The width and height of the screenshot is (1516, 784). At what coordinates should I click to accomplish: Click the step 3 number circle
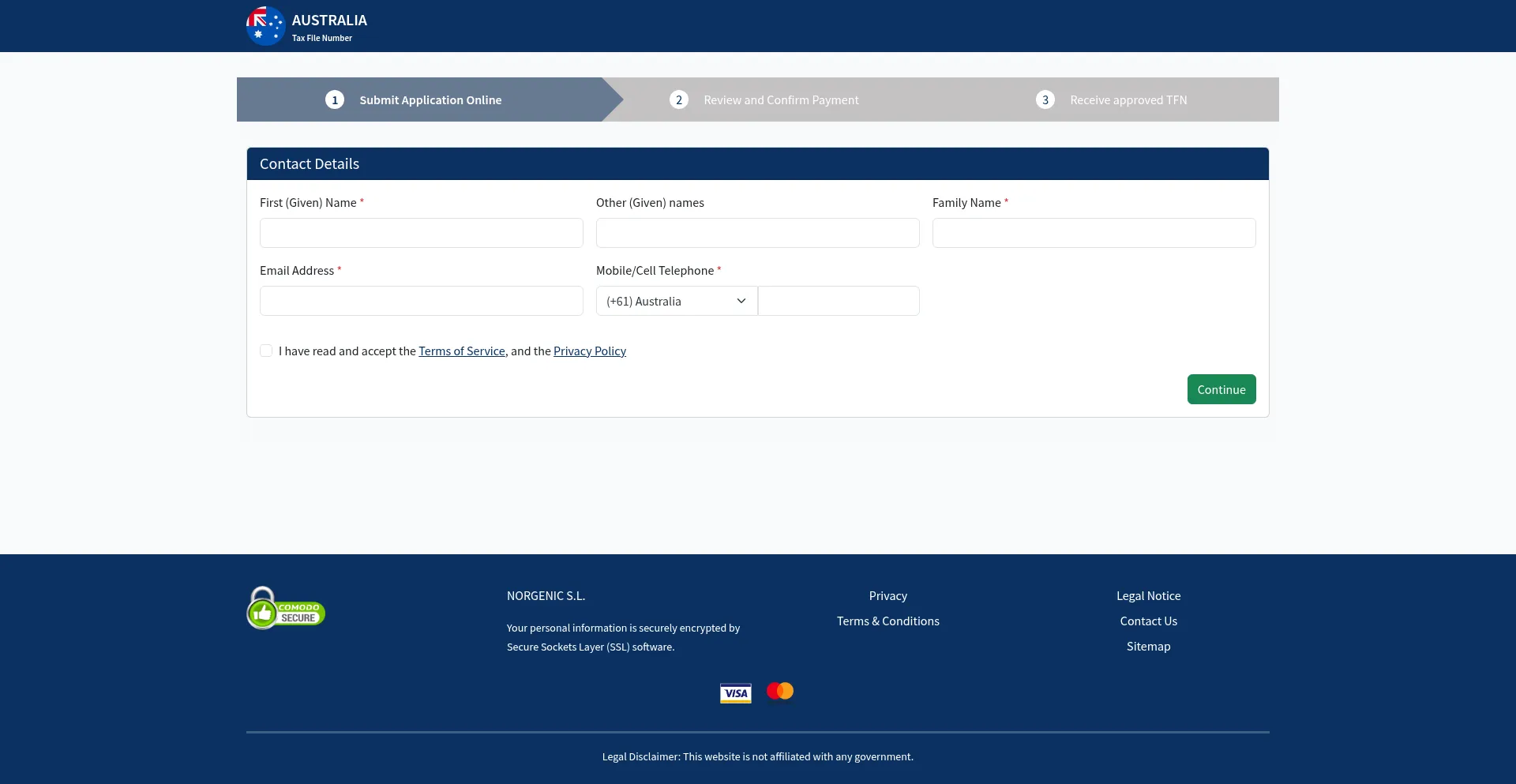pyautogui.click(x=1045, y=99)
